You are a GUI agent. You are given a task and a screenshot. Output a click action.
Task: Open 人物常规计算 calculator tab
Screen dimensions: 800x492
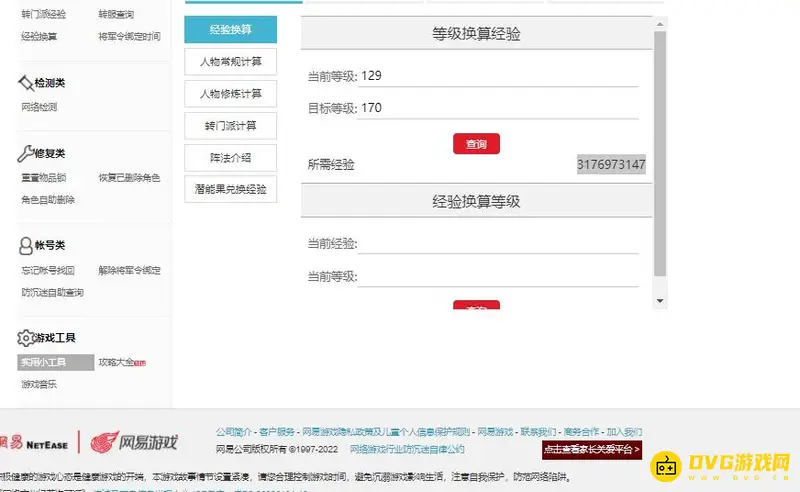(231, 62)
